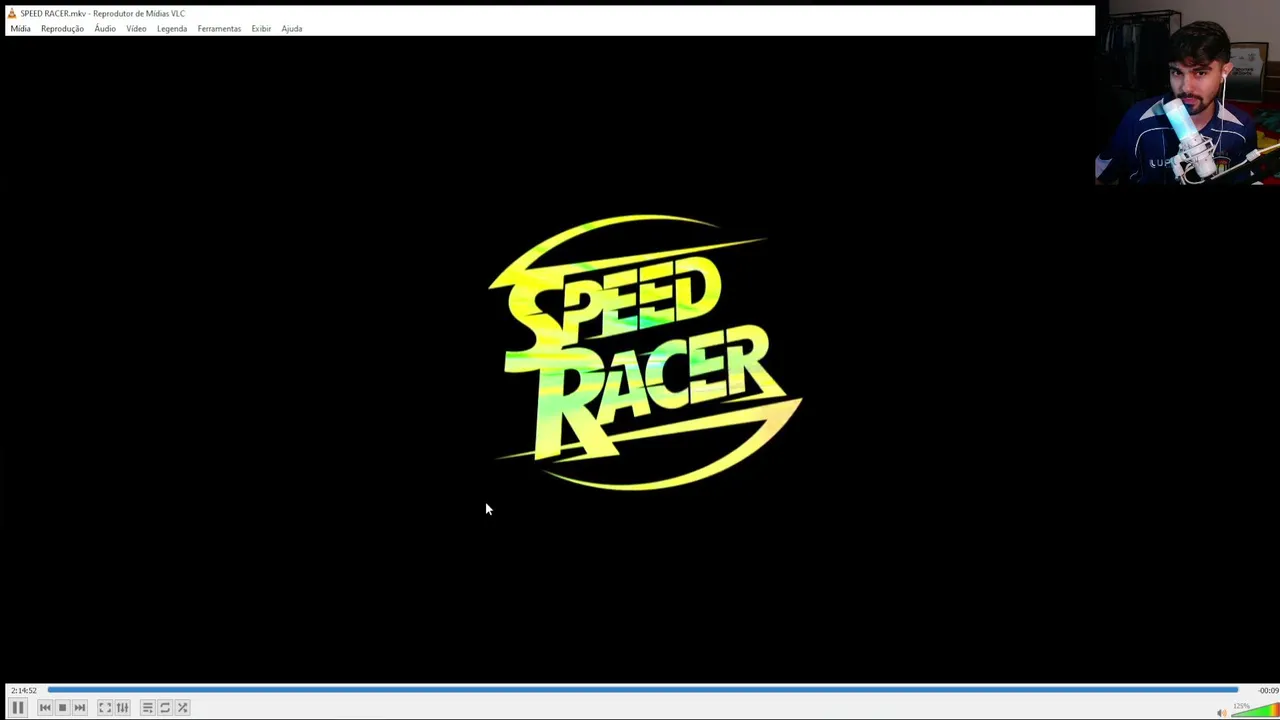Mute audio via speaker icon

(x=1221, y=712)
